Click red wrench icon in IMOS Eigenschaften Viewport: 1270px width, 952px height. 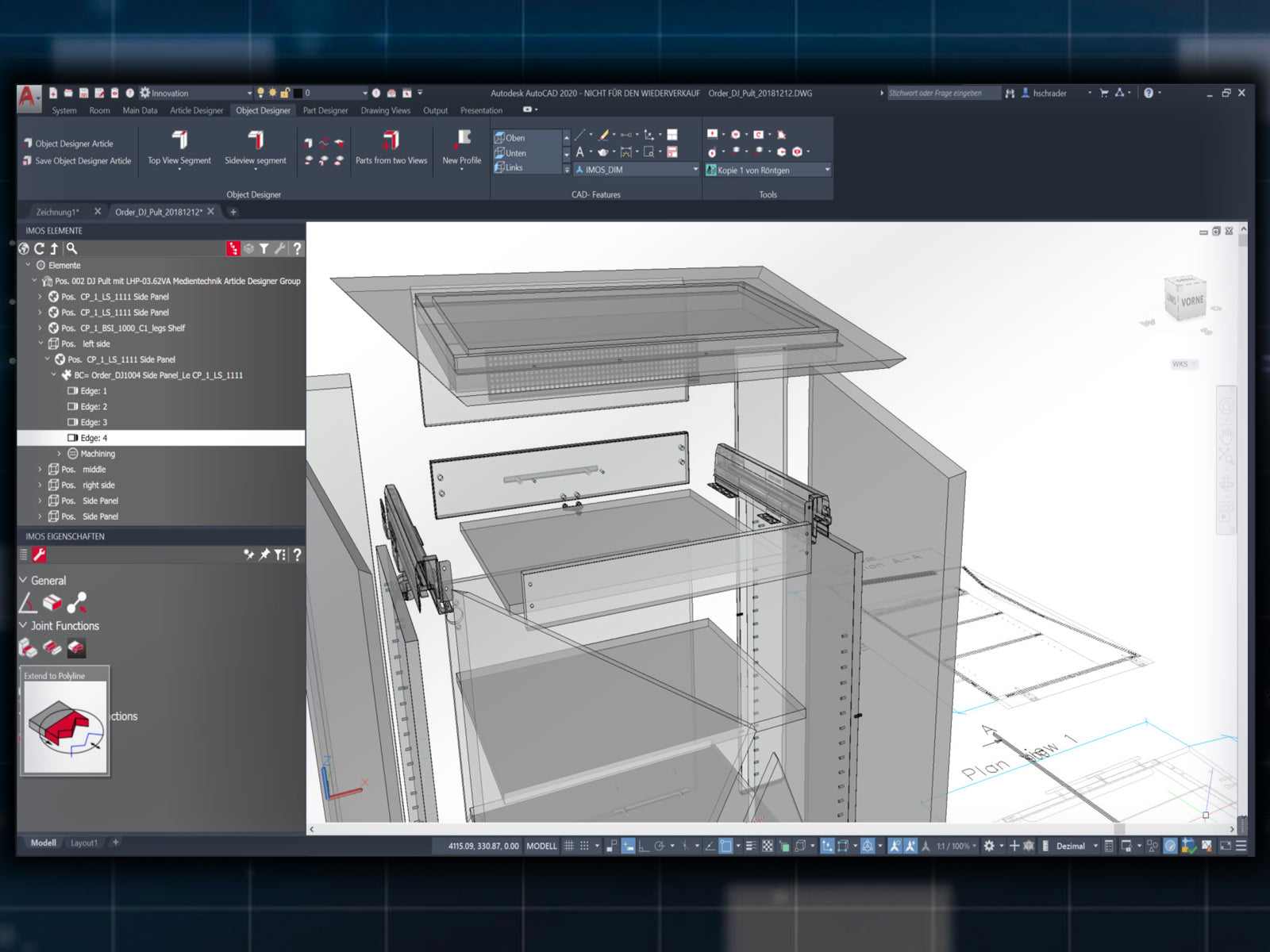(x=38, y=555)
